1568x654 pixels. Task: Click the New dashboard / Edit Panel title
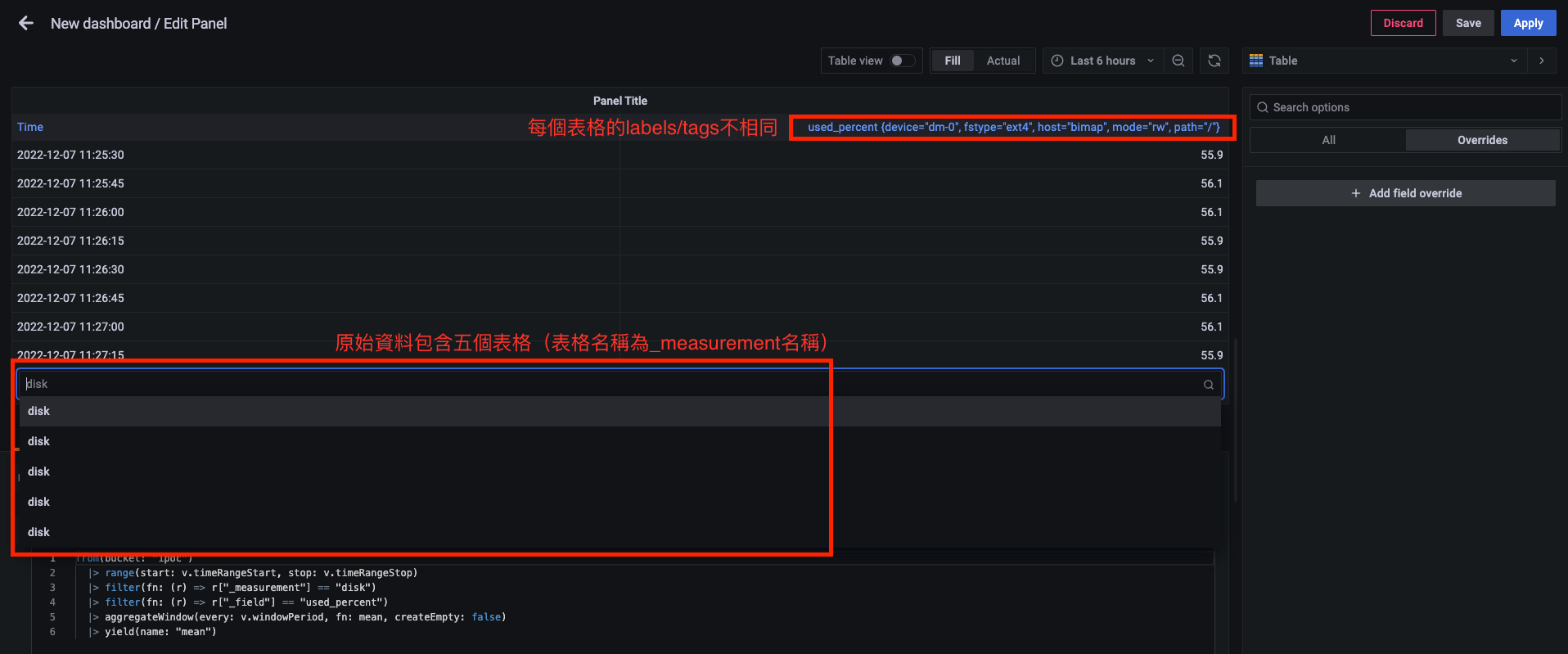138,24
